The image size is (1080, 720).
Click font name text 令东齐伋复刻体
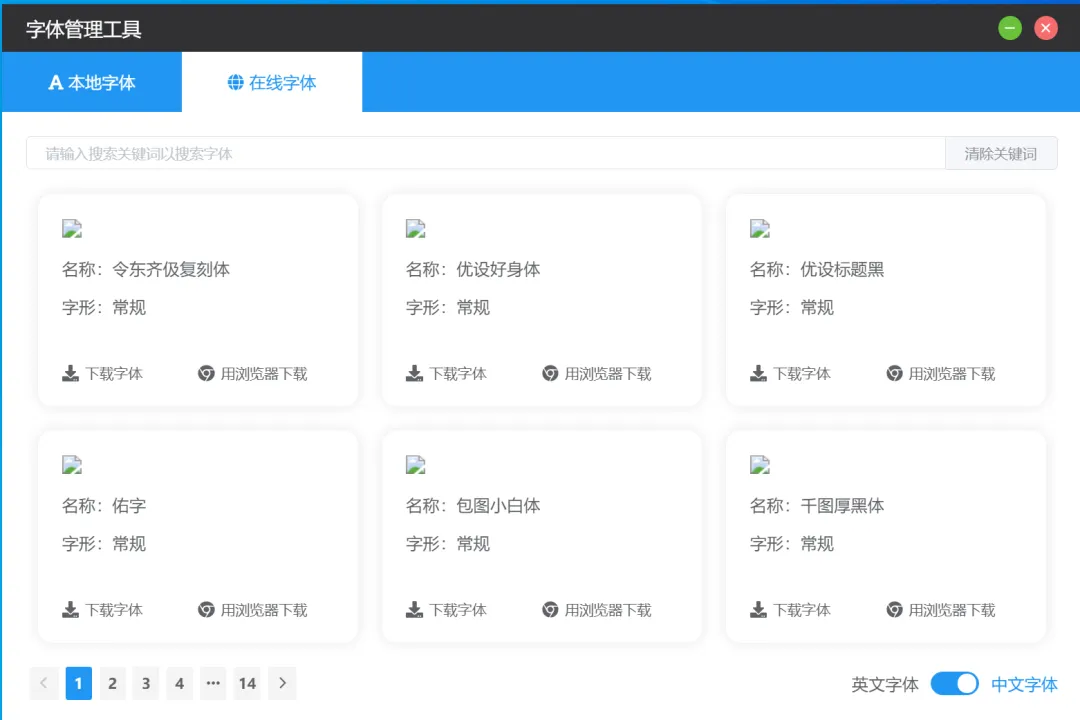click(171, 269)
